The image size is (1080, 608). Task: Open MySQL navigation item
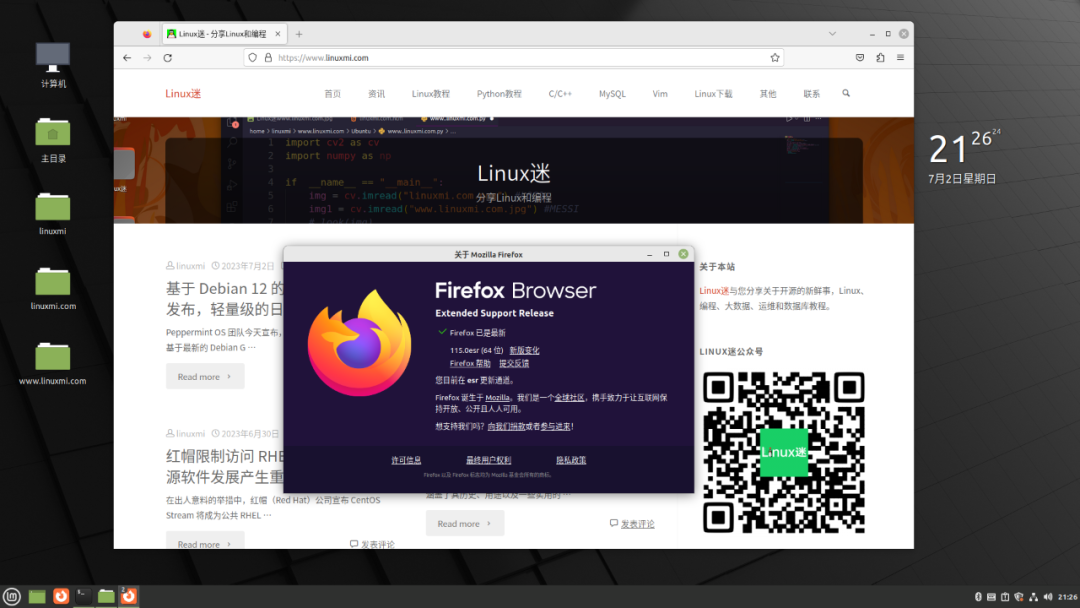point(612,94)
